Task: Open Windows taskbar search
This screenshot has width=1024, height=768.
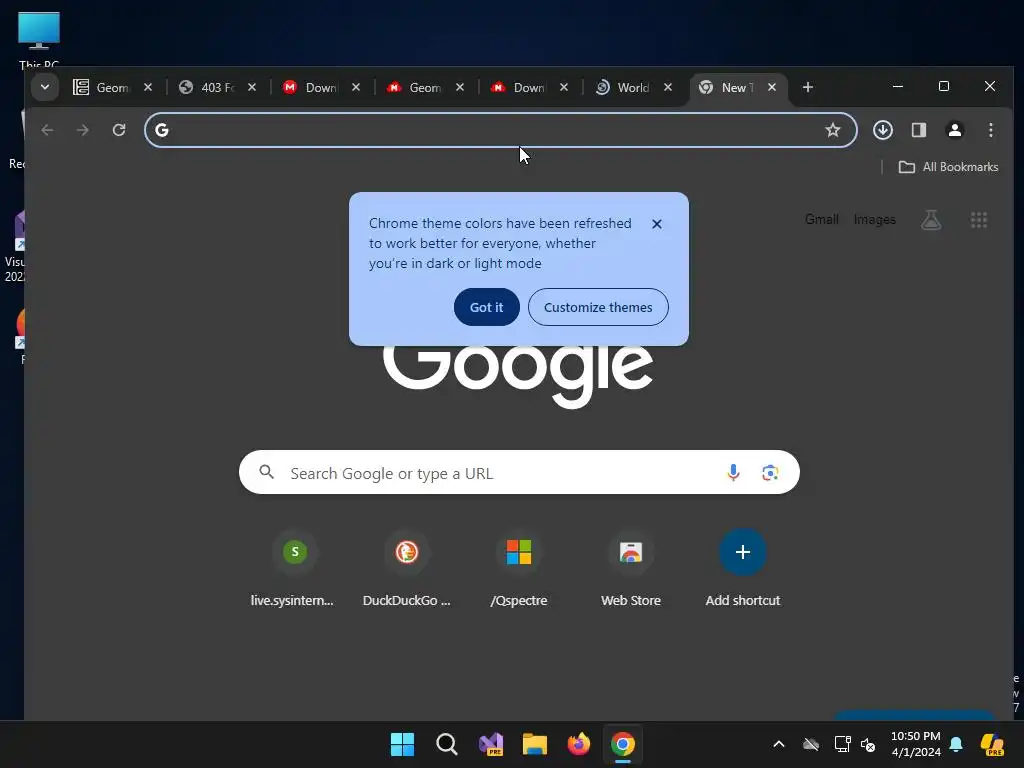Action: [x=447, y=744]
